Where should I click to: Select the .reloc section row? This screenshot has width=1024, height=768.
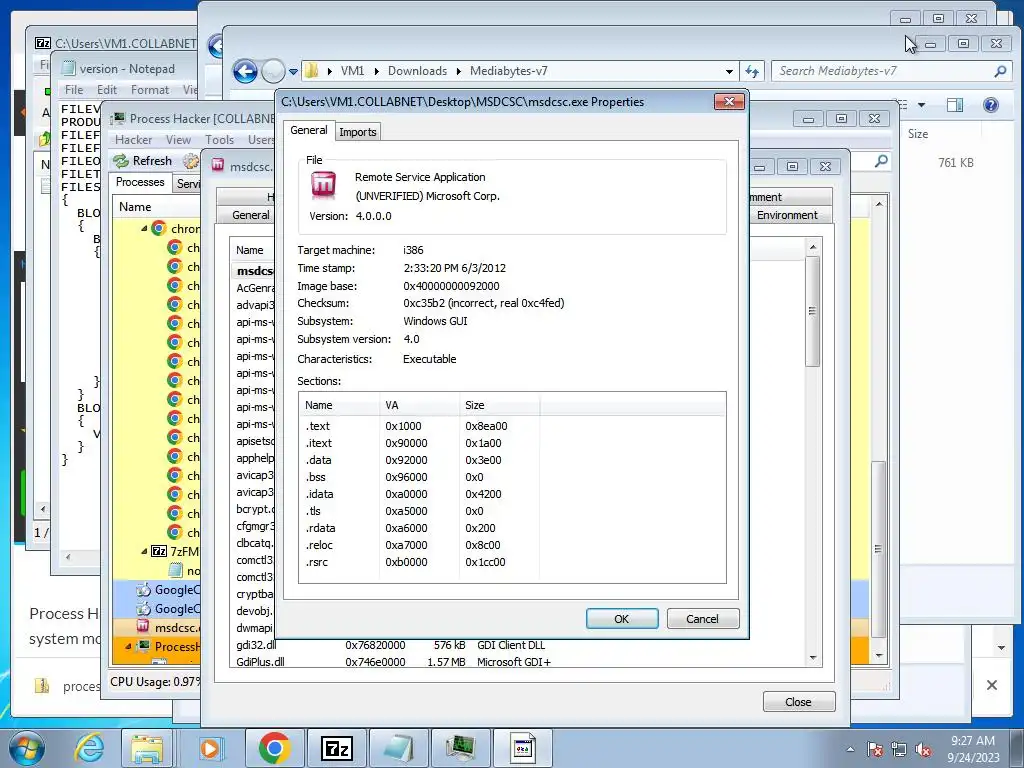pyautogui.click(x=512, y=545)
